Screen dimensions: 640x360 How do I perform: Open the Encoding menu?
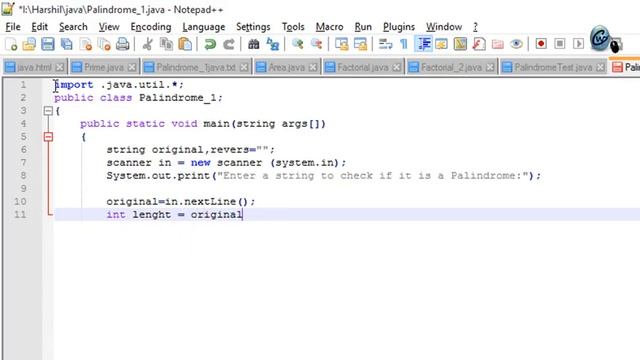[151, 27]
